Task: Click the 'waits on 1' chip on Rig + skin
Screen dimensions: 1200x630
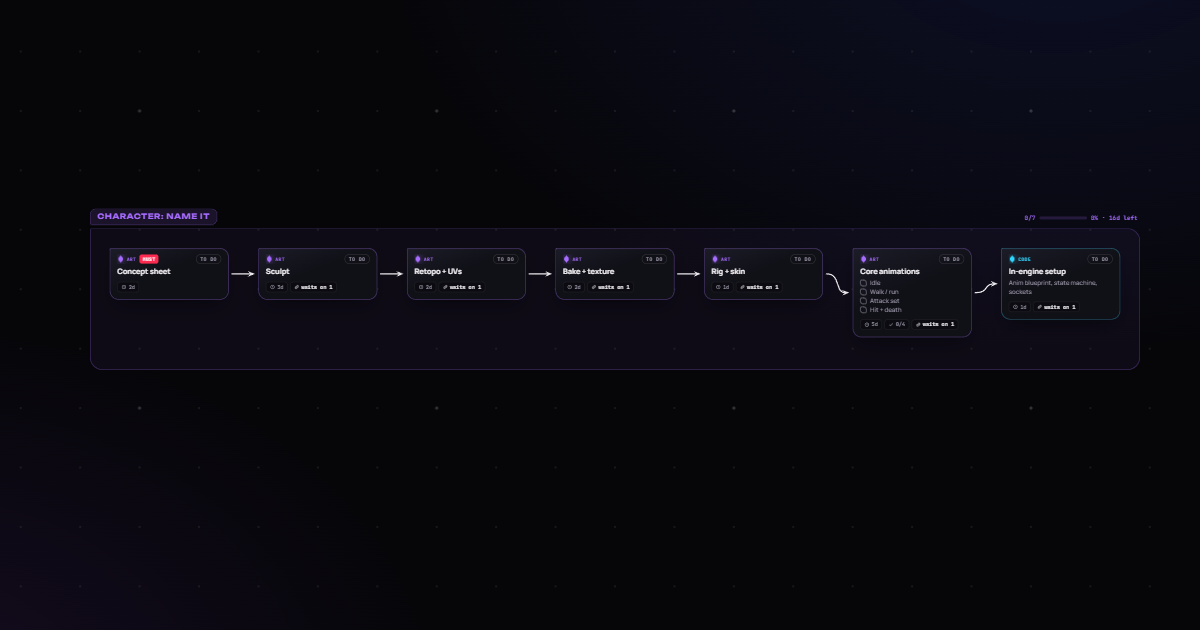Action: tap(759, 287)
